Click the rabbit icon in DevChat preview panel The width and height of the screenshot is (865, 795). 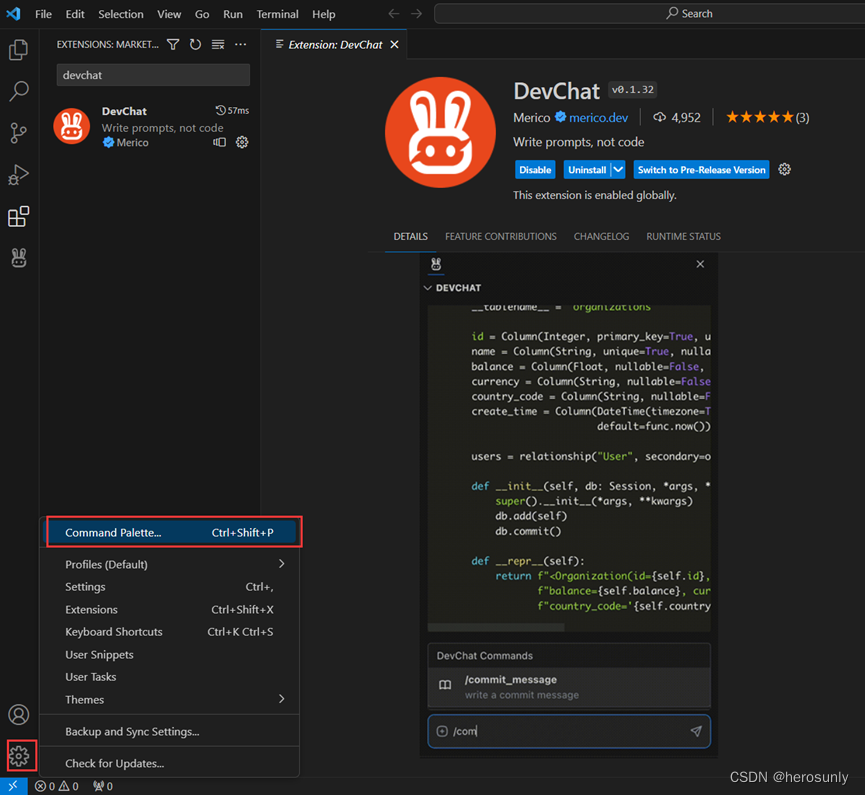436,264
